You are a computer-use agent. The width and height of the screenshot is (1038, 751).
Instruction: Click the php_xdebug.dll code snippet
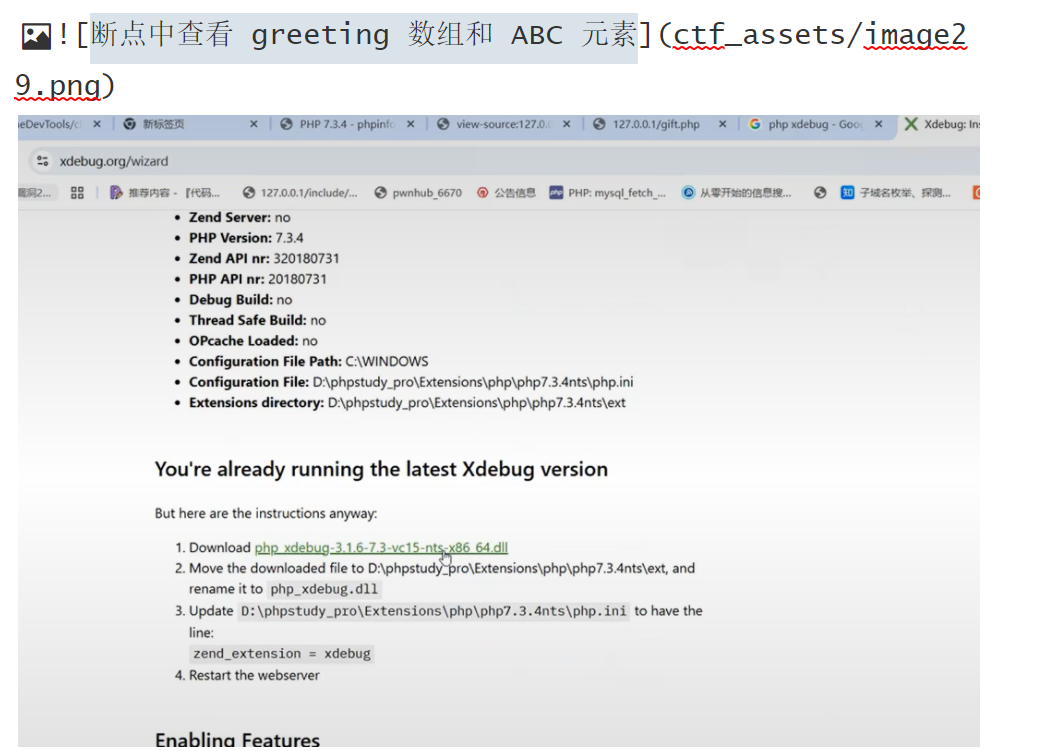click(x=324, y=589)
